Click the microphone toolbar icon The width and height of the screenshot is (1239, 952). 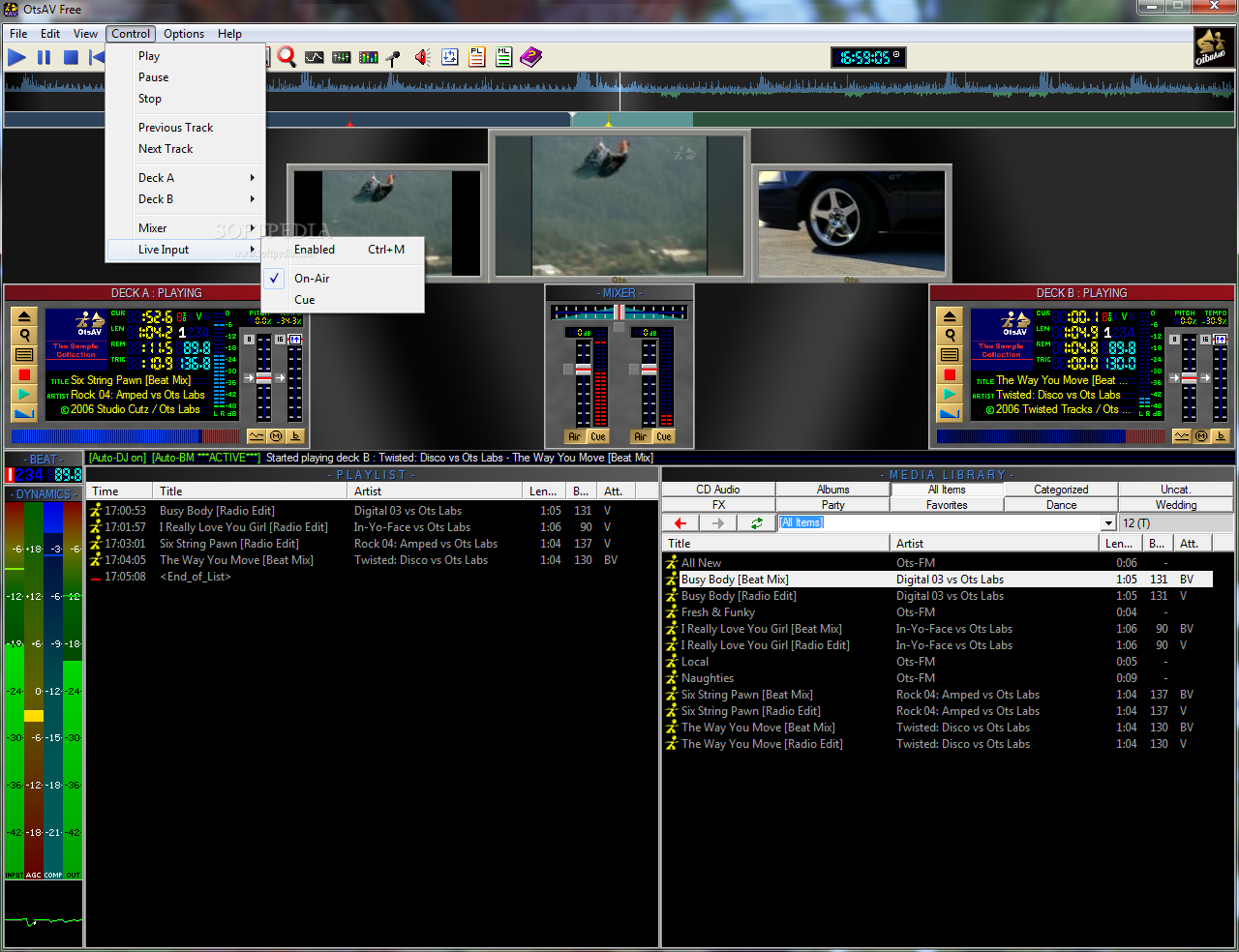coord(394,57)
